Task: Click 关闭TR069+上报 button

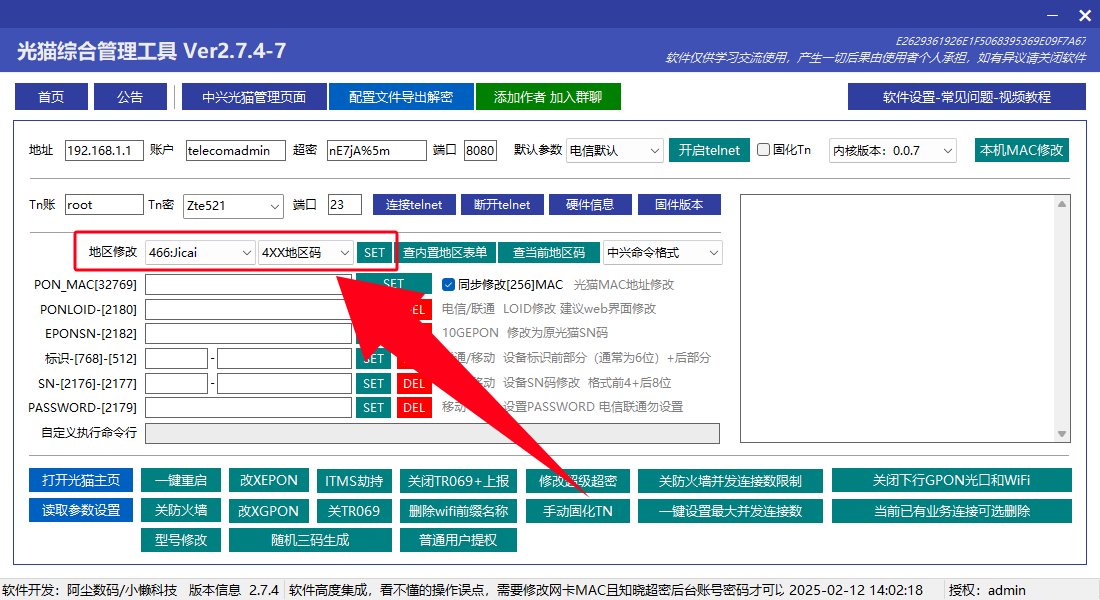Action: click(459, 481)
